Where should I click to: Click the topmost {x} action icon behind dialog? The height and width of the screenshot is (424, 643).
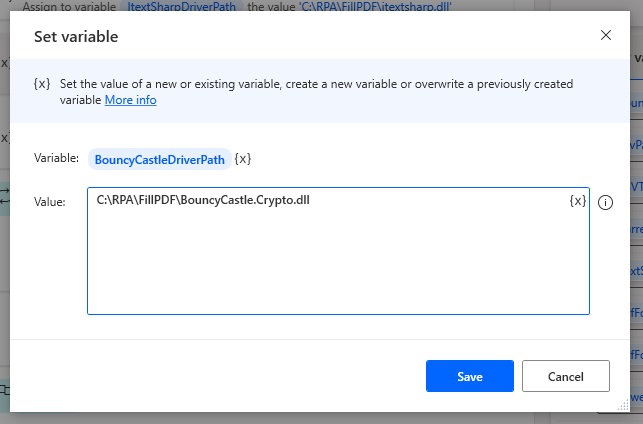5,63
